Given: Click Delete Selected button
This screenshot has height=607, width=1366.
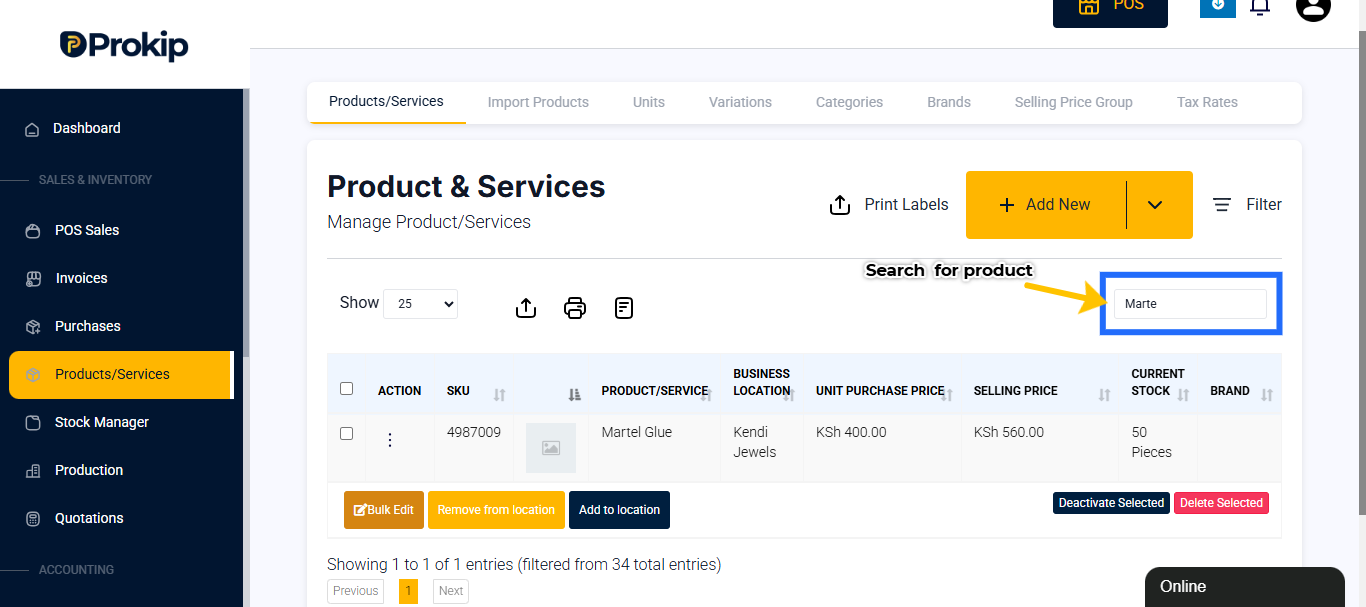Looking at the screenshot, I should 1221,503.
